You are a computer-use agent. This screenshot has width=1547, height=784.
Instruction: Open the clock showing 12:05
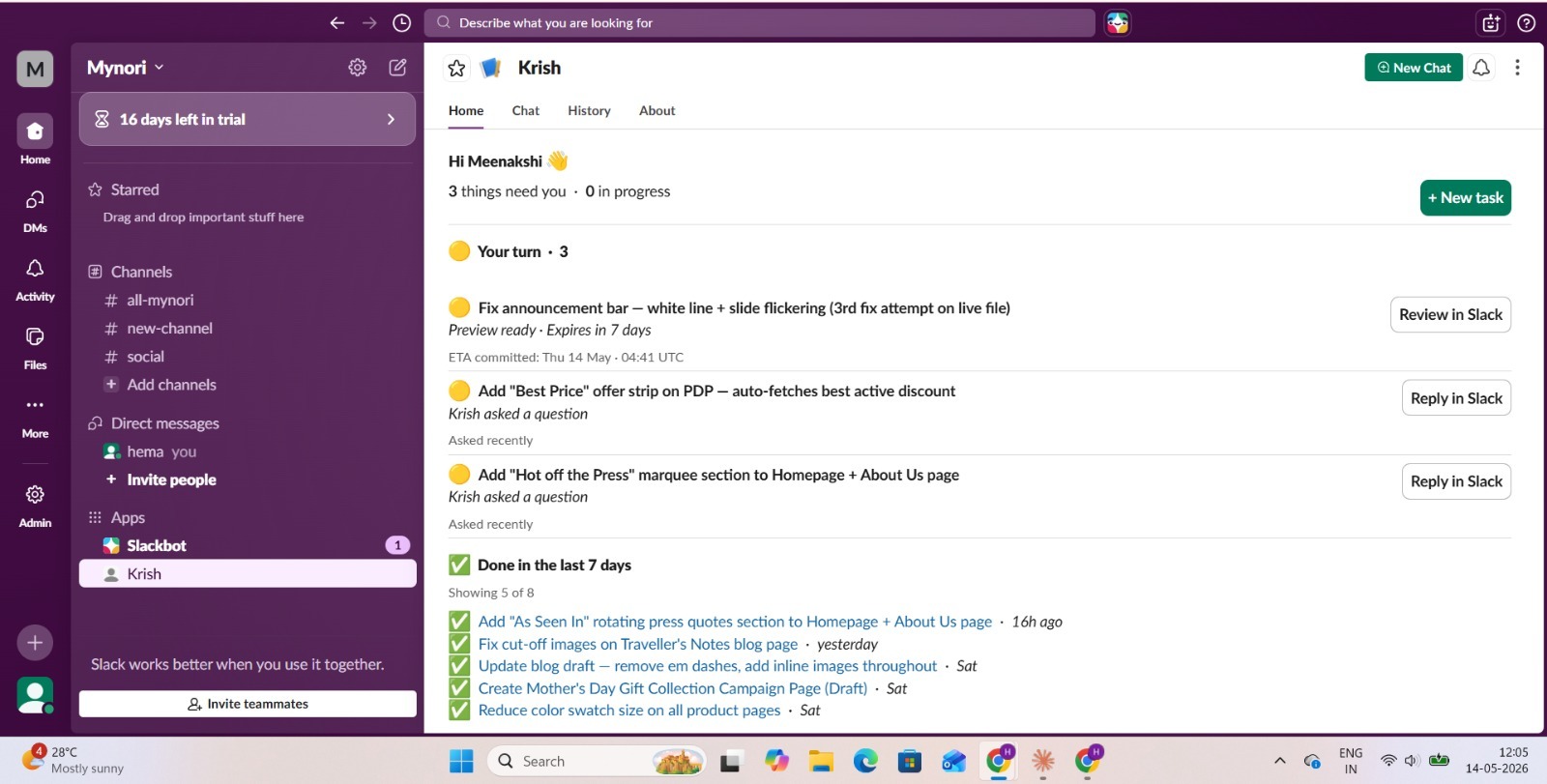click(1497, 761)
